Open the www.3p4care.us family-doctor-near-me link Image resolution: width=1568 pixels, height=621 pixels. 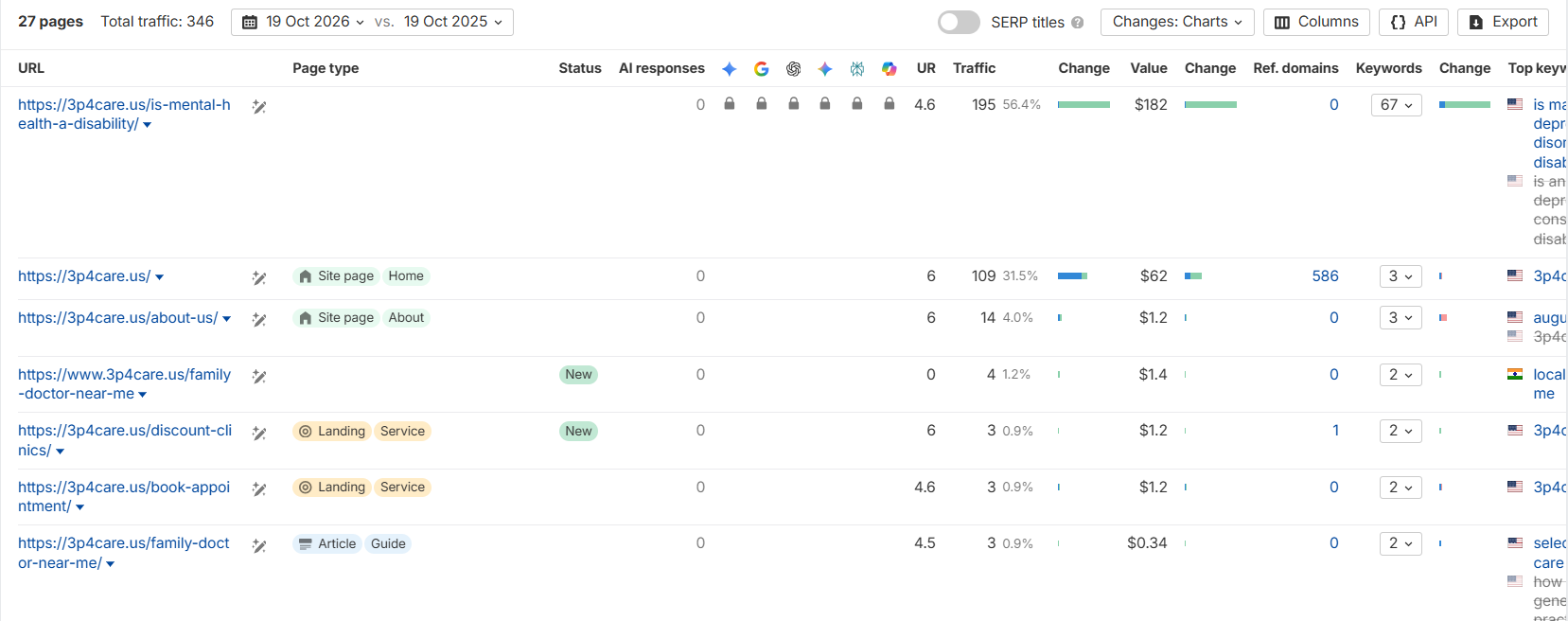point(124,384)
